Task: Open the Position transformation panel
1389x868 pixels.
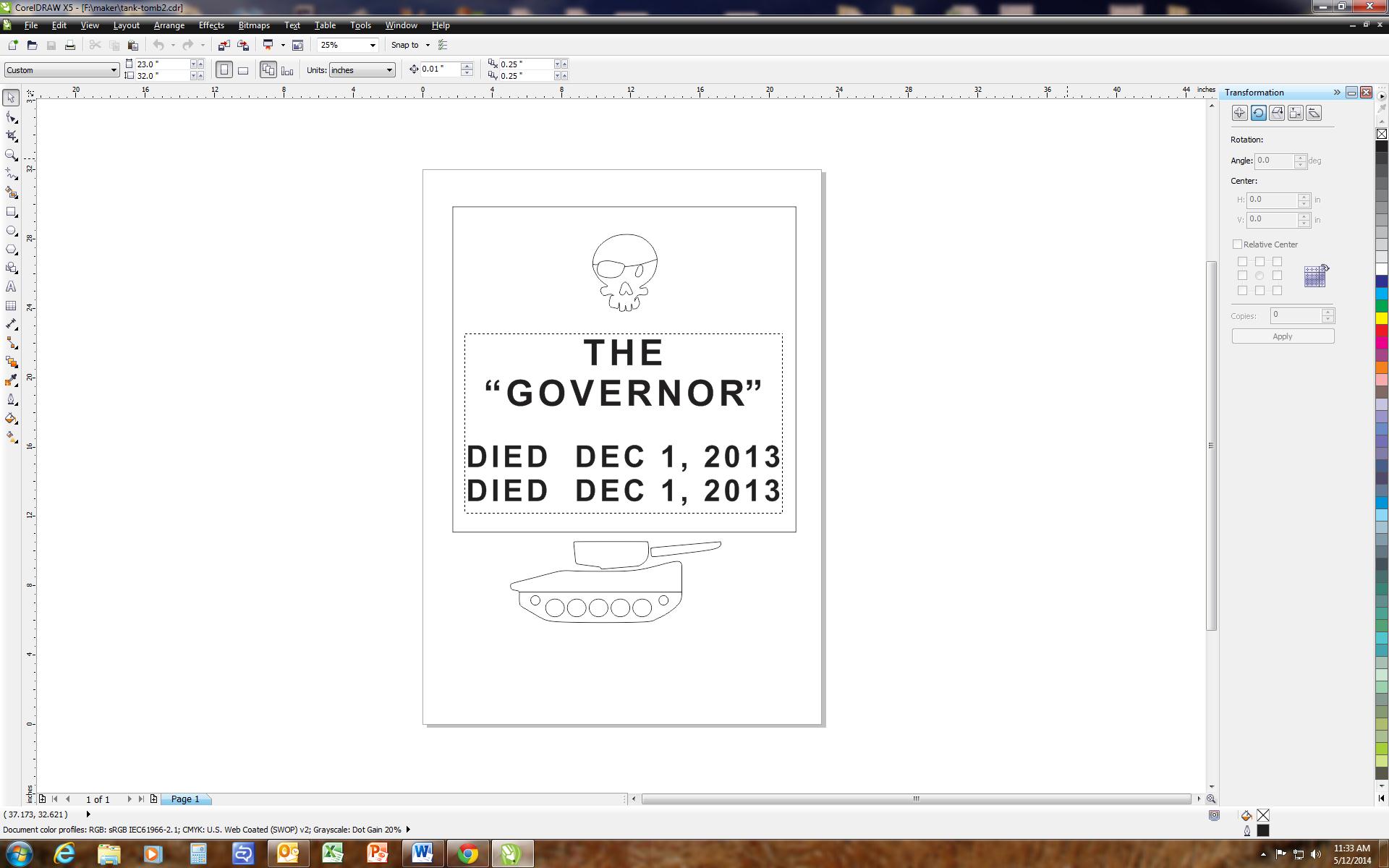Action: (1239, 113)
